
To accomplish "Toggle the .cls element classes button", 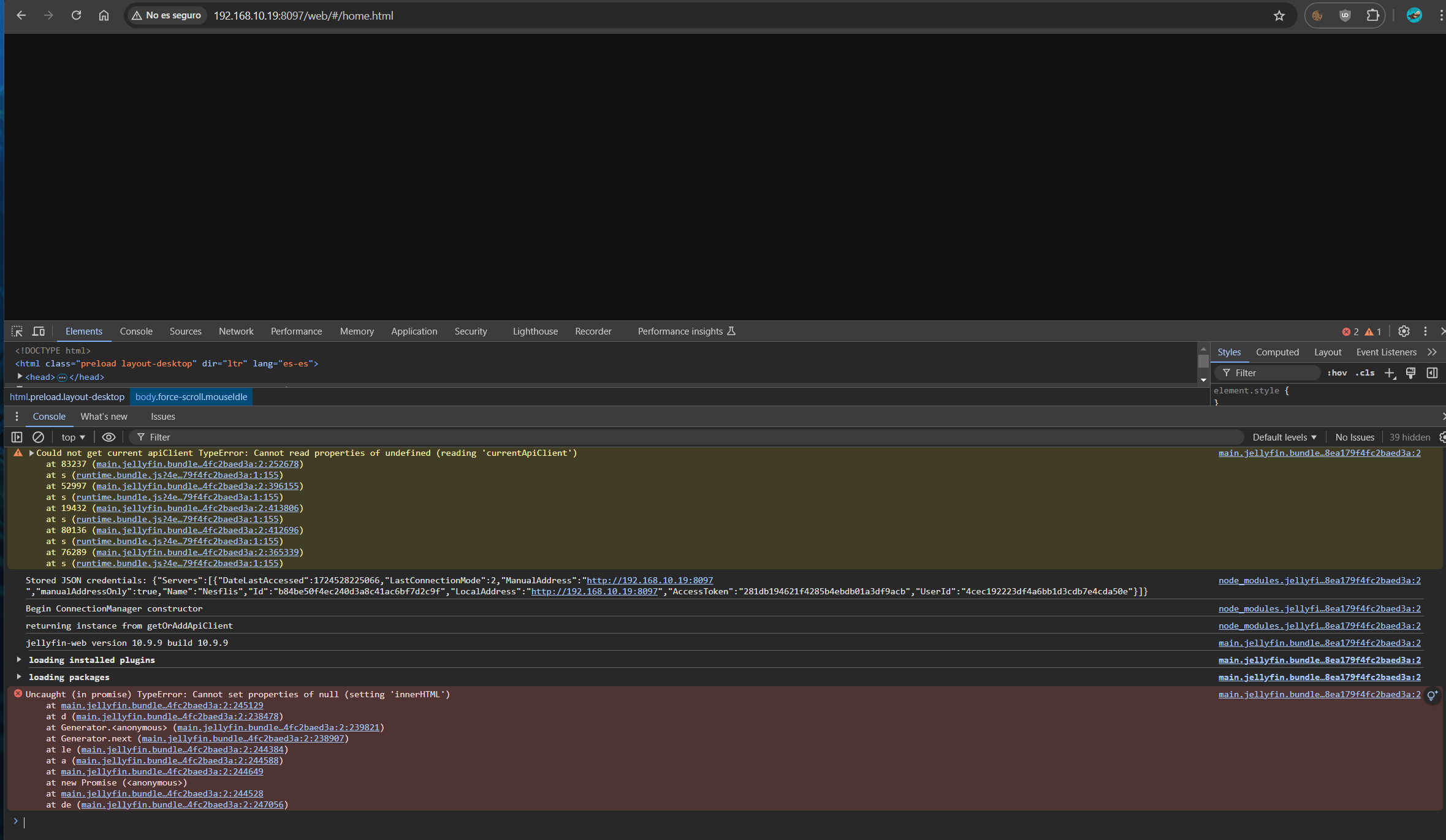I will coord(1364,373).
